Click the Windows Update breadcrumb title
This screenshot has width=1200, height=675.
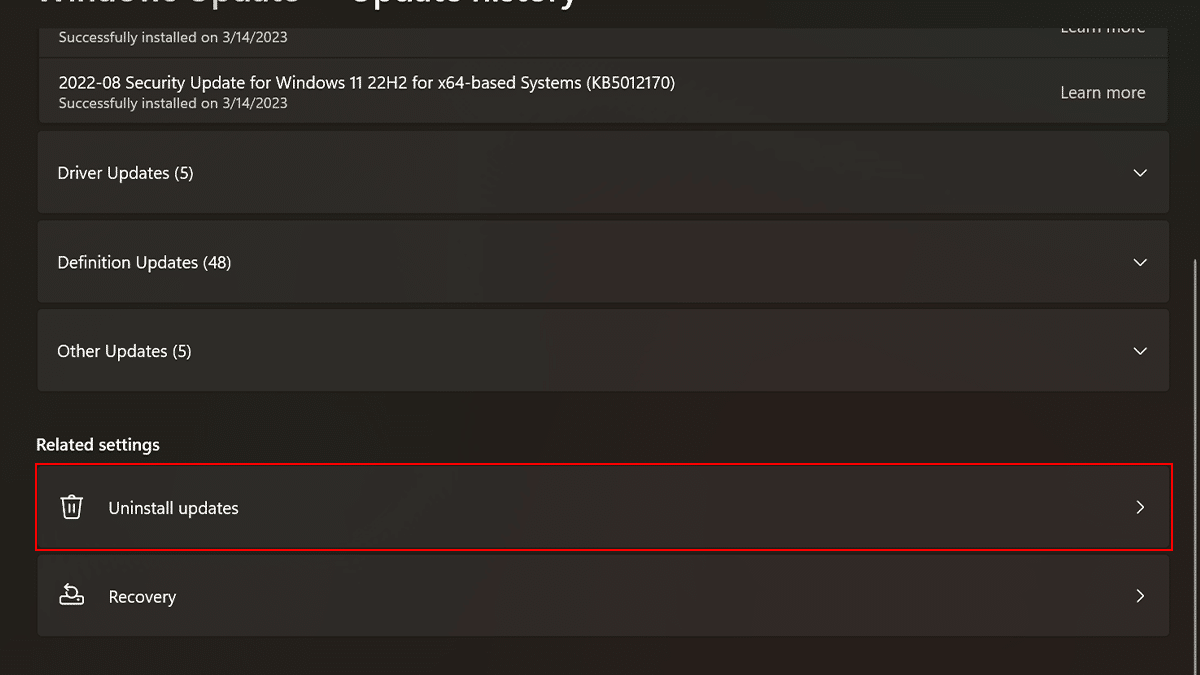(168, 4)
